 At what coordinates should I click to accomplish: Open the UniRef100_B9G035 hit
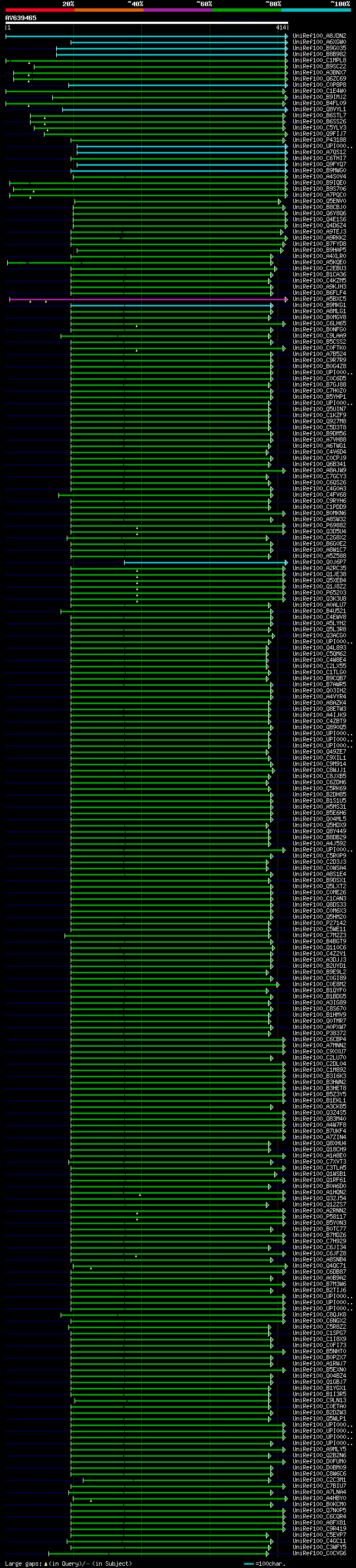[319, 48]
